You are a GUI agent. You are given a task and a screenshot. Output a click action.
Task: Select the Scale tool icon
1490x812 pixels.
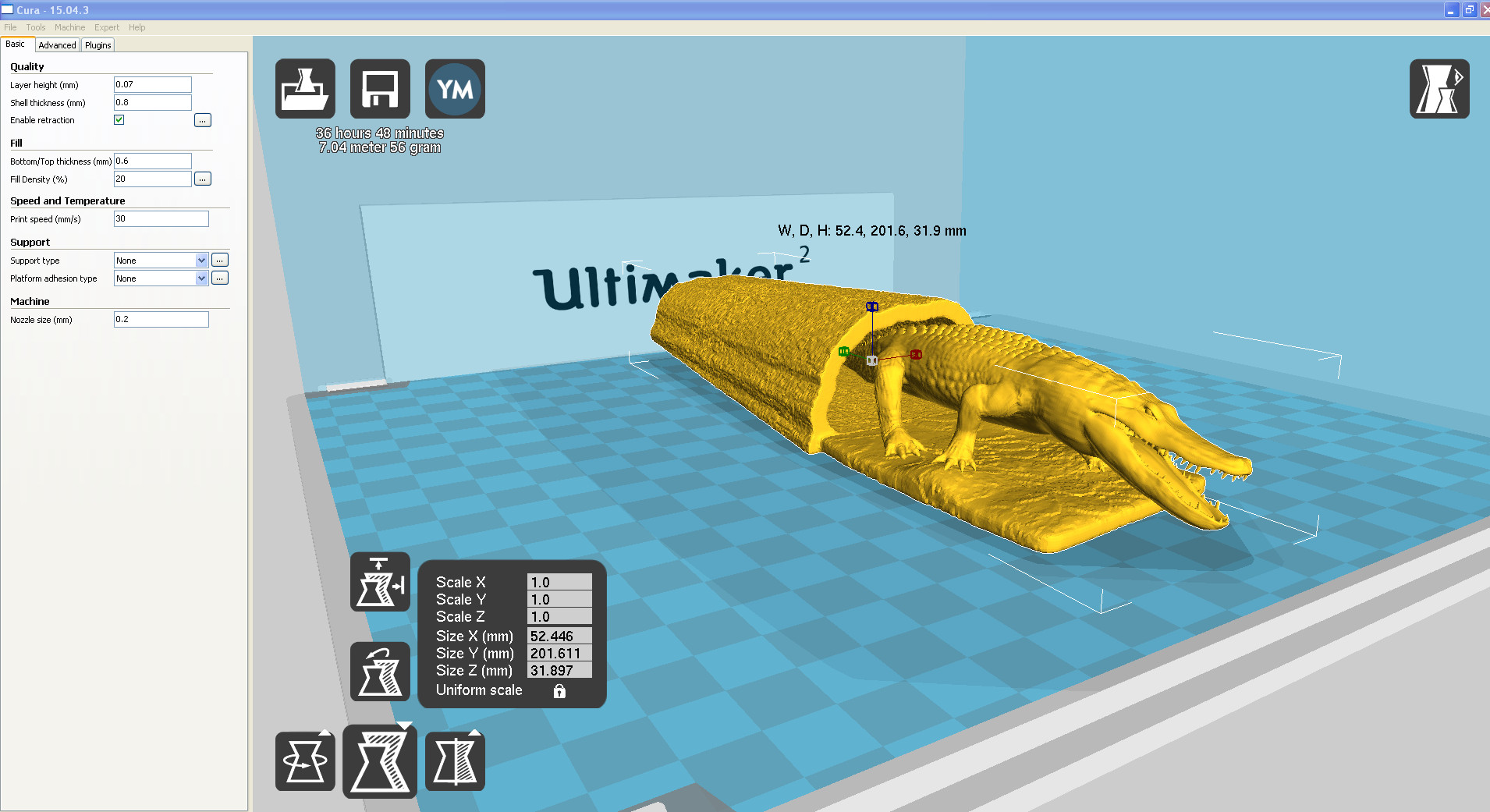click(380, 761)
